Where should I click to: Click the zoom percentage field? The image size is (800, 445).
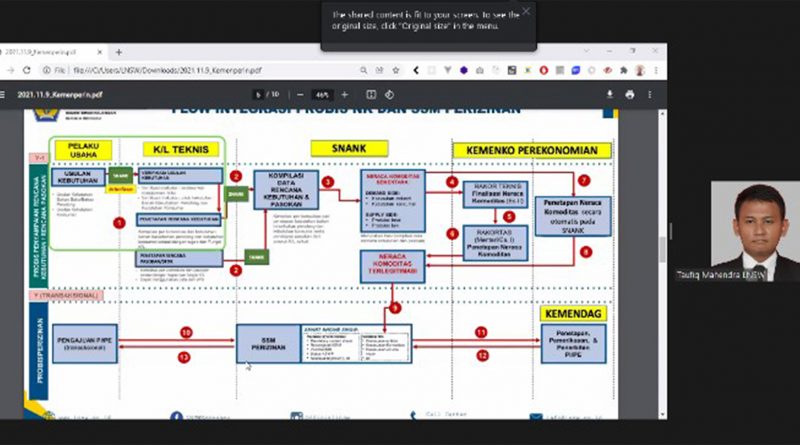point(321,94)
